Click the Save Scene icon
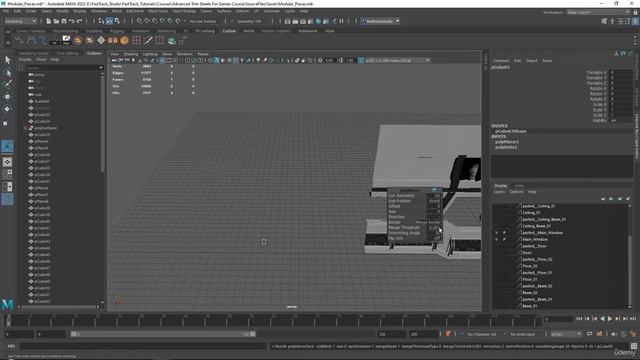Image resolution: width=640 pixels, height=360 pixels. pyautogui.click(x=64, y=21)
